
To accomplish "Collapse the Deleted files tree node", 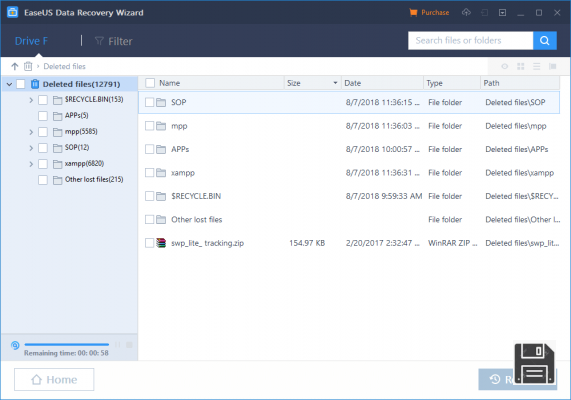I will click(x=9, y=84).
